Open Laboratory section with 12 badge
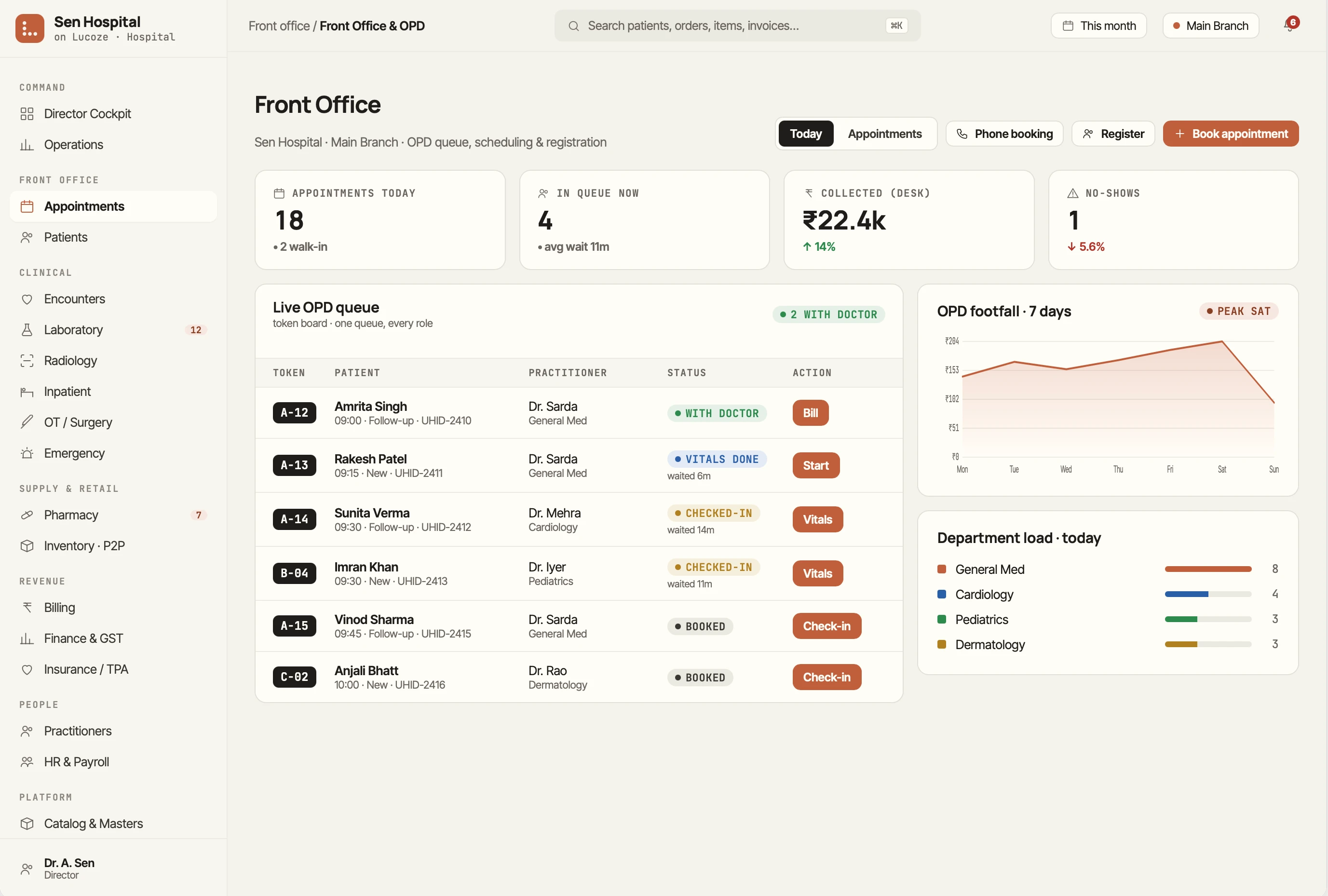Image resolution: width=1328 pixels, height=896 pixels. pos(113,330)
